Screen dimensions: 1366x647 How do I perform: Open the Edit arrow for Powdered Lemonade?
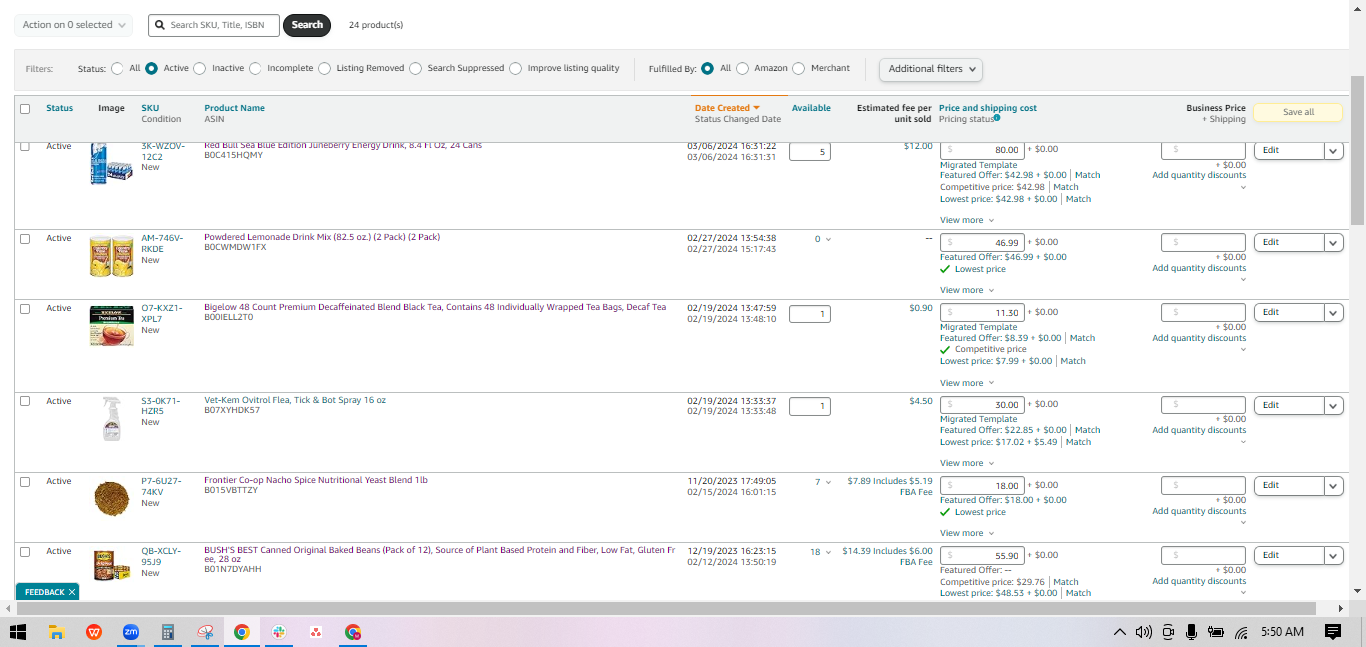point(1333,242)
